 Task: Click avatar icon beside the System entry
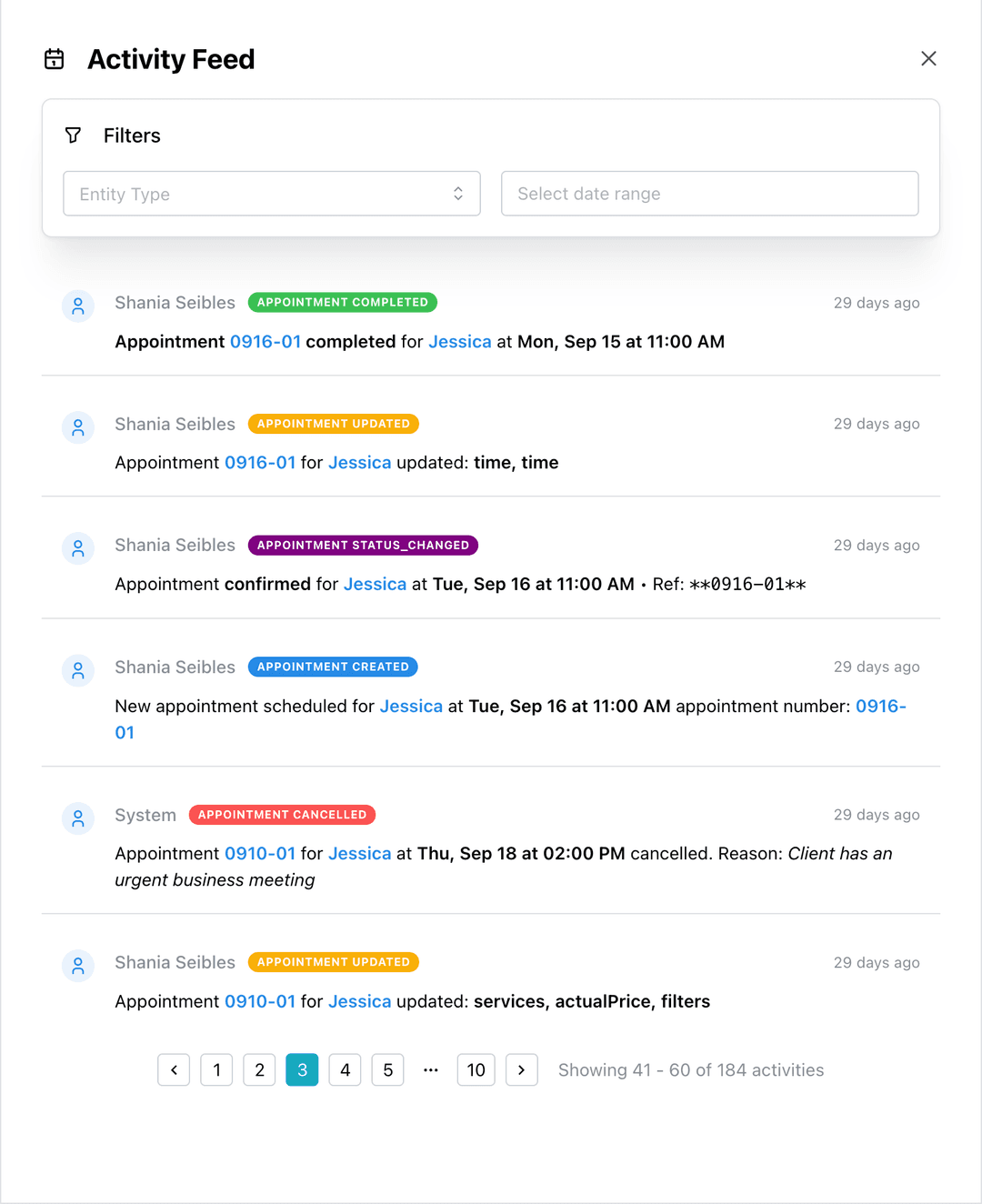point(78,818)
